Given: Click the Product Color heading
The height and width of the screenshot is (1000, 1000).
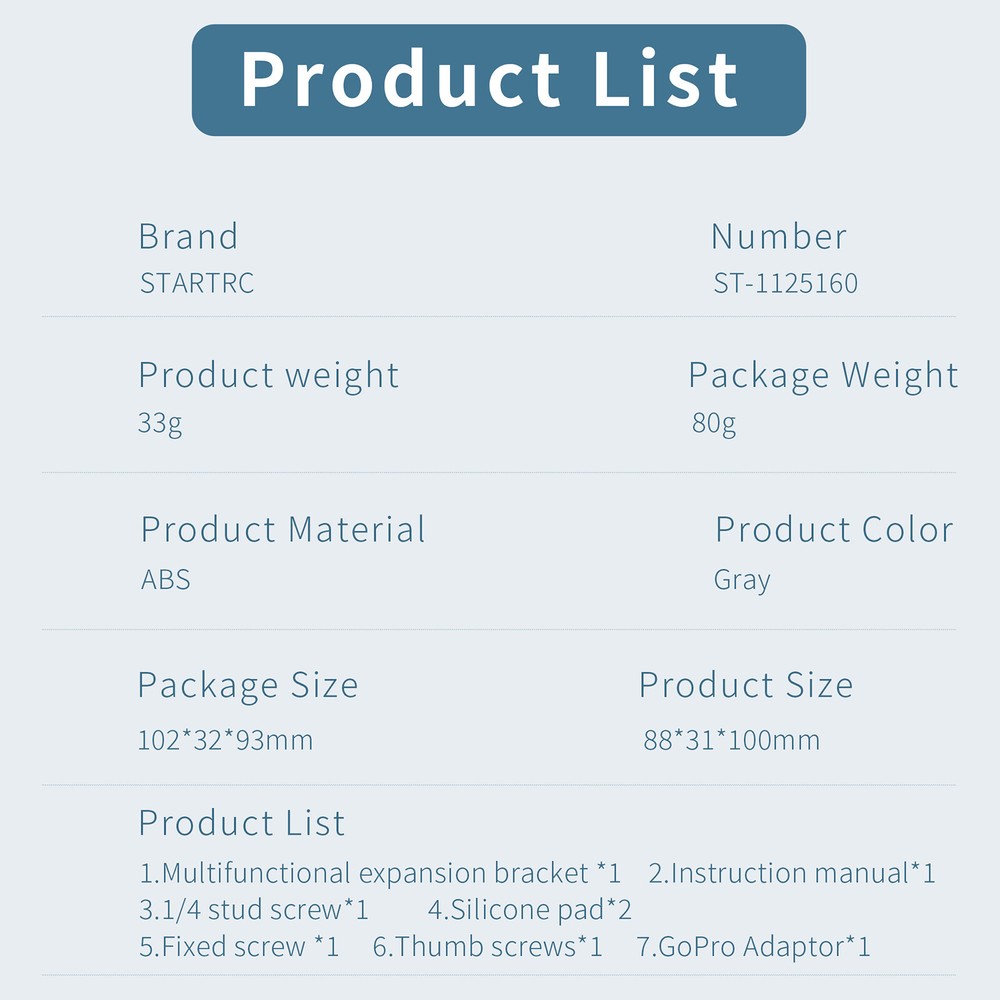Looking at the screenshot, I should [834, 530].
